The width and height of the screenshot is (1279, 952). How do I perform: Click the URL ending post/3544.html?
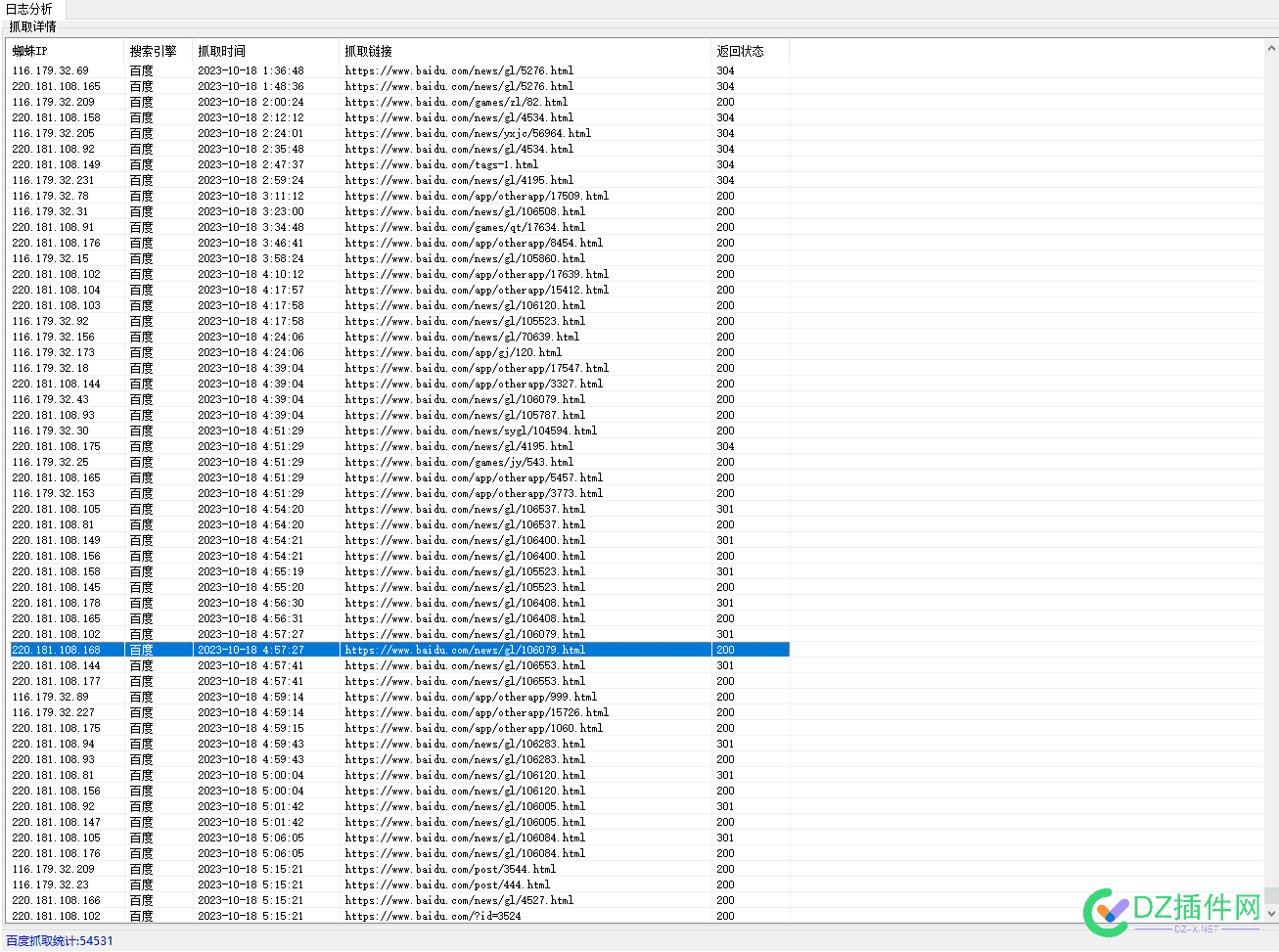(x=450, y=869)
